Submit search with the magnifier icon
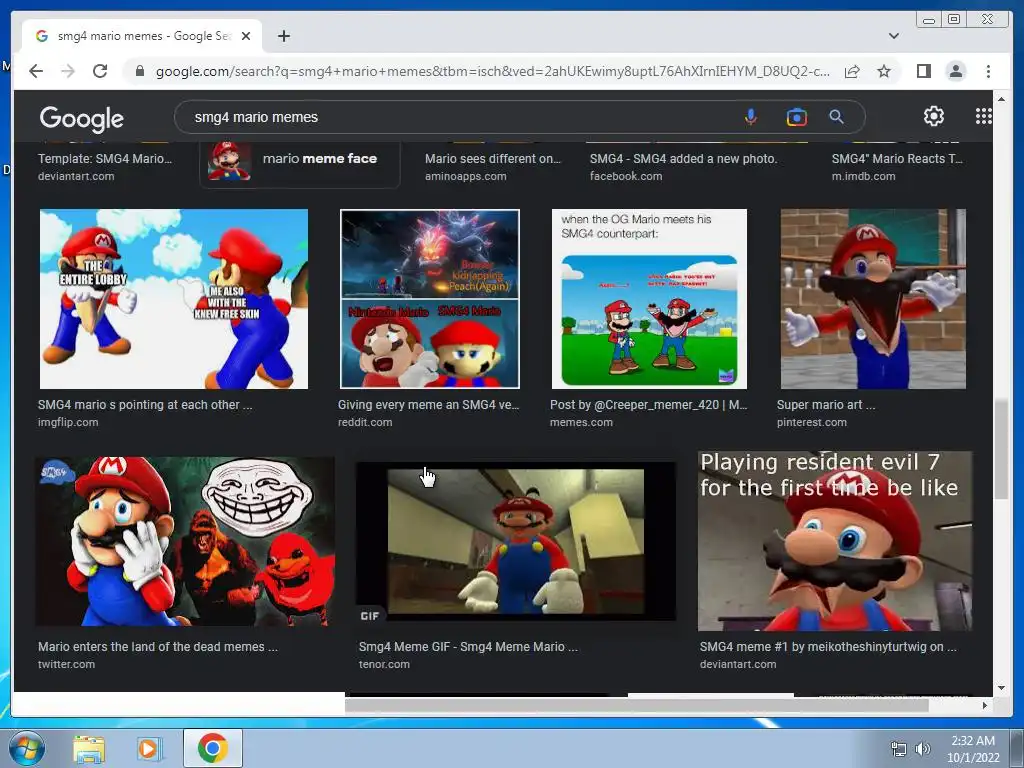This screenshot has width=1024, height=768. pos(836,117)
